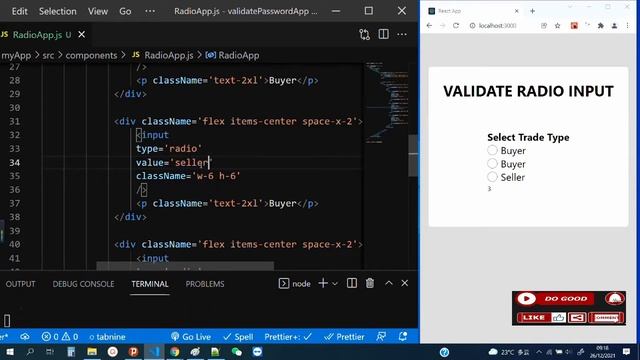Toggle Spell checker in status bar
The width and height of the screenshot is (640, 360).
click(x=238, y=337)
